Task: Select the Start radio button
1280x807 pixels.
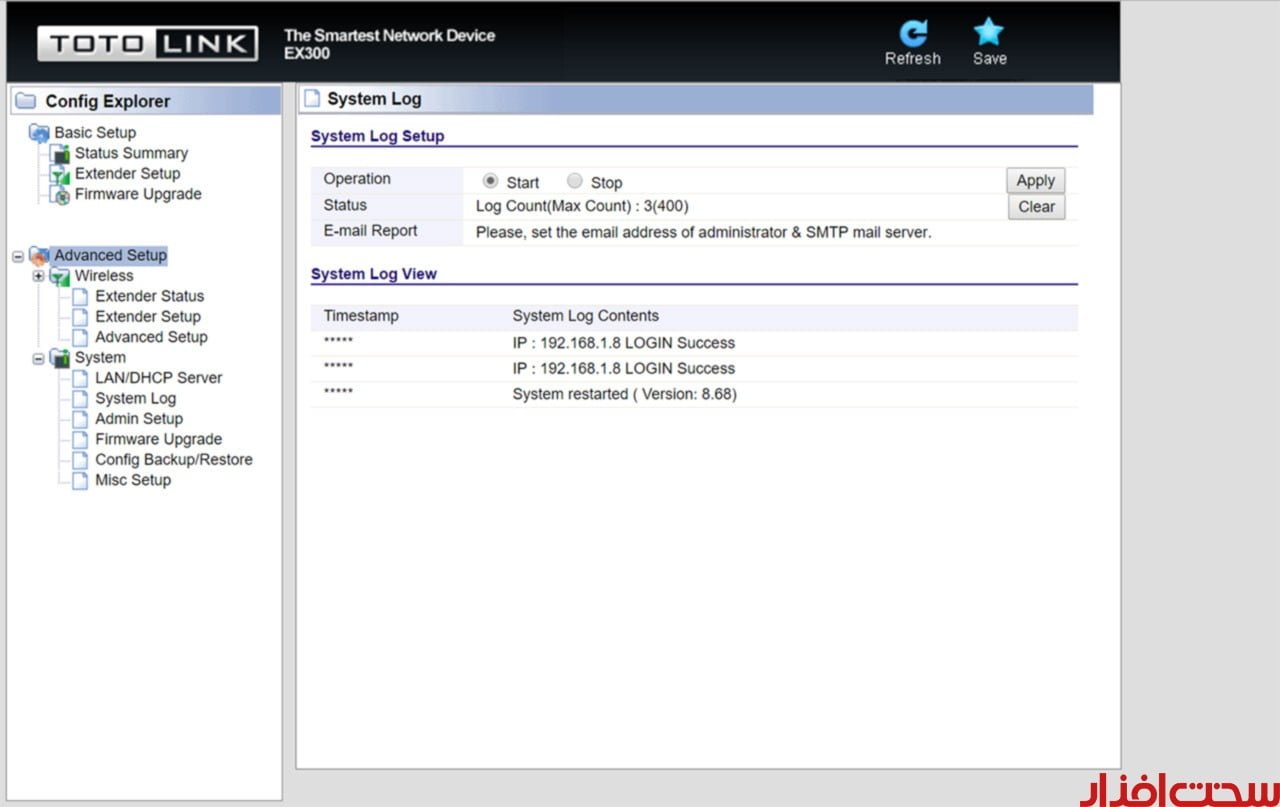Action: click(x=490, y=181)
